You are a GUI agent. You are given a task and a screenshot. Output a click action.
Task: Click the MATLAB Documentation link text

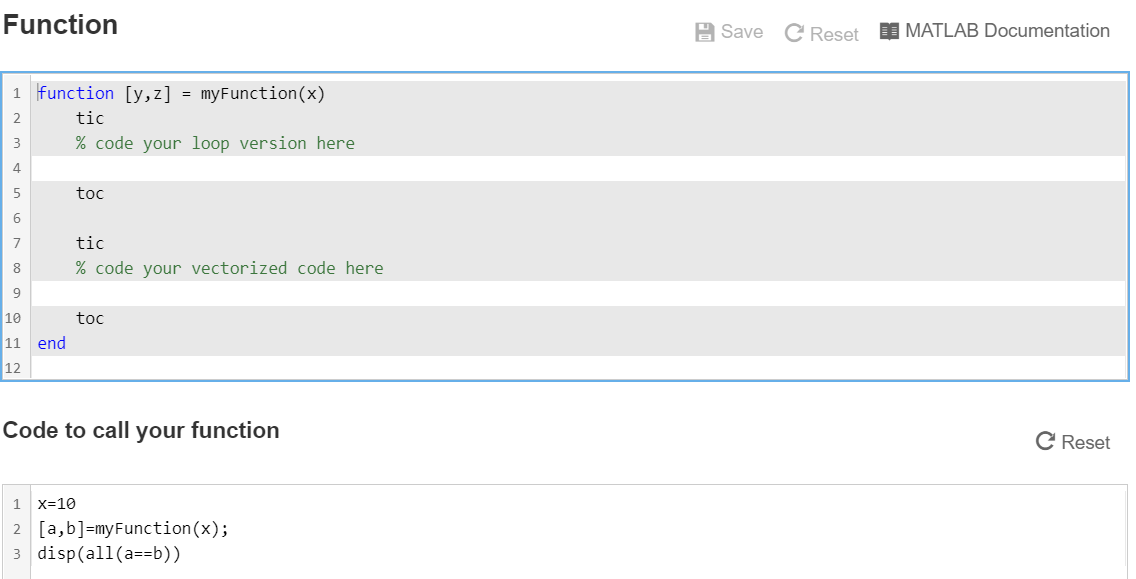click(x=1005, y=31)
